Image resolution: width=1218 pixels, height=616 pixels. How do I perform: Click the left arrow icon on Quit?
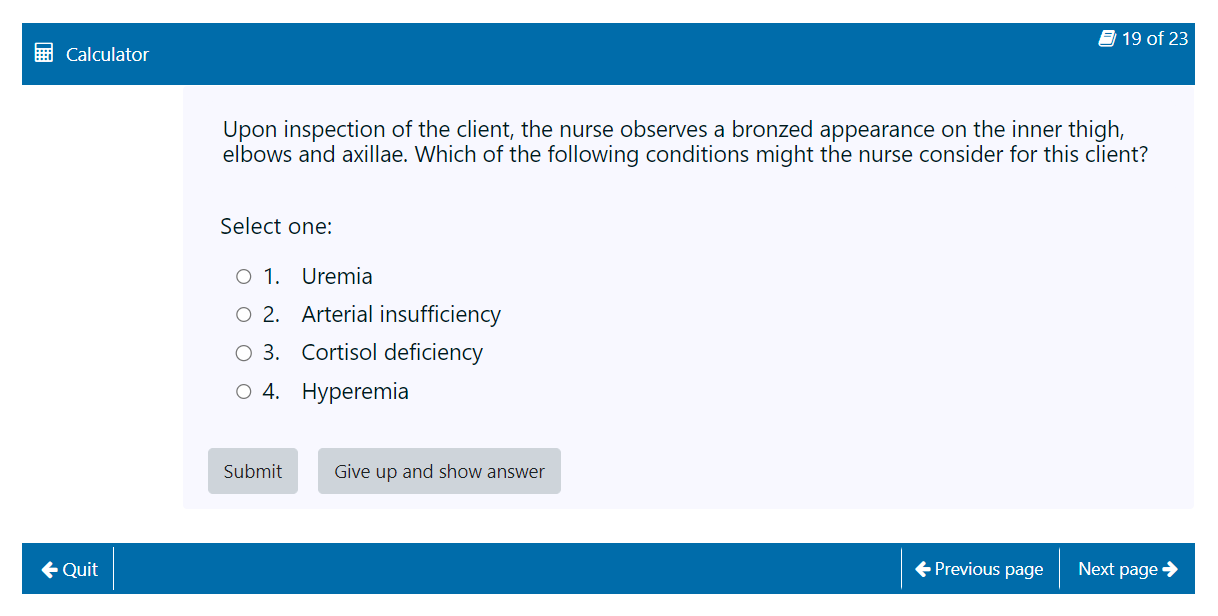(49, 569)
